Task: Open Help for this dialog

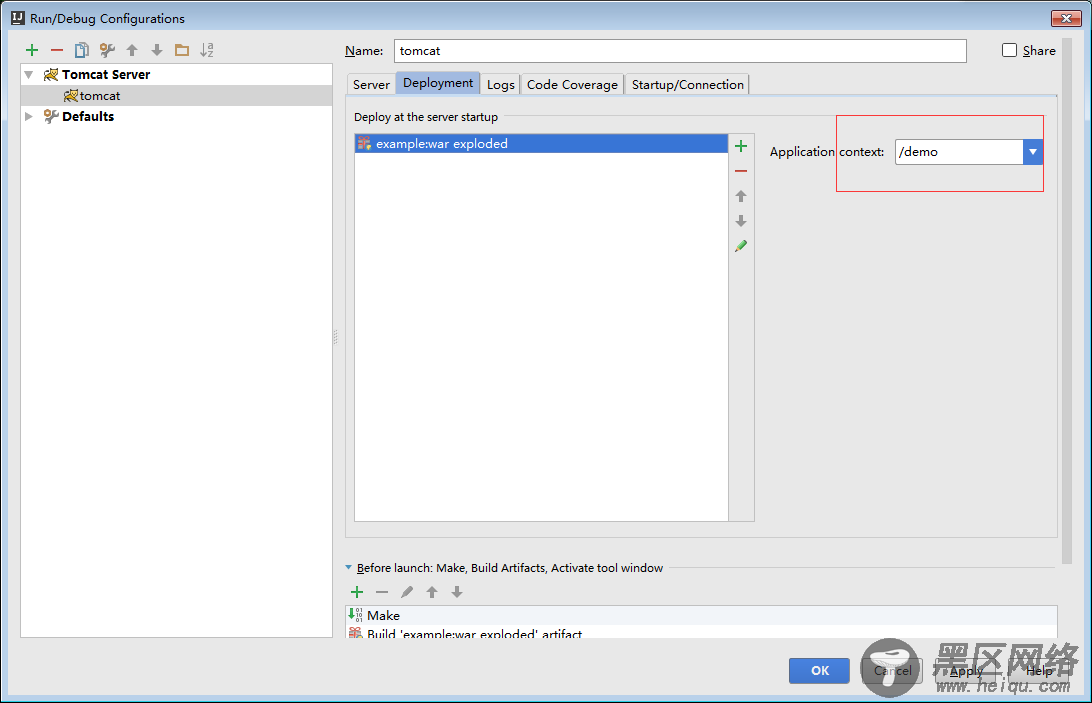Action: tap(1038, 670)
